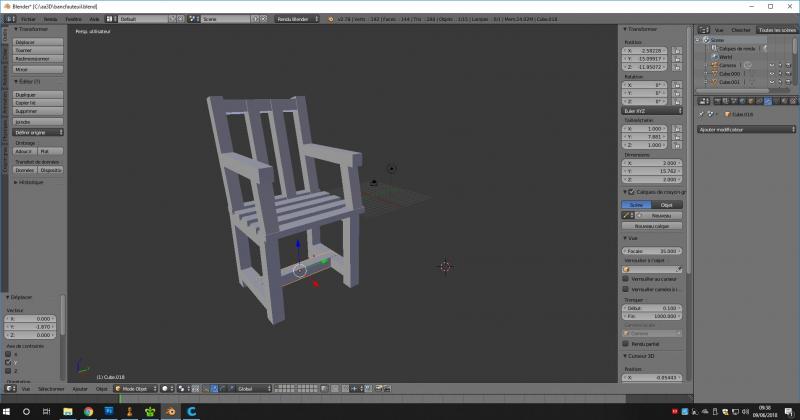The width and height of the screenshot is (800, 420).
Task: Click the Focale value slider field
Action: point(652,251)
